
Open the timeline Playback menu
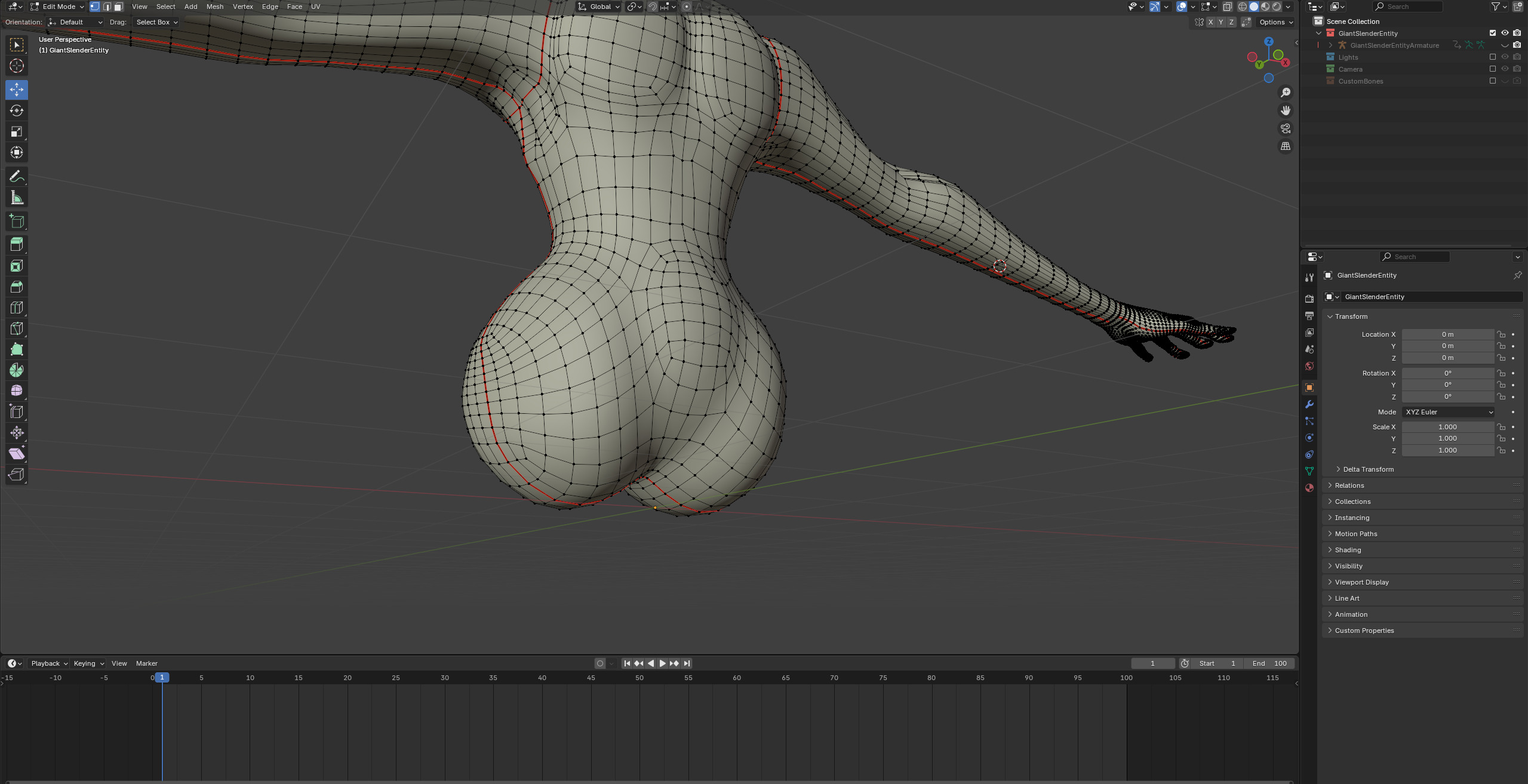(x=48, y=663)
